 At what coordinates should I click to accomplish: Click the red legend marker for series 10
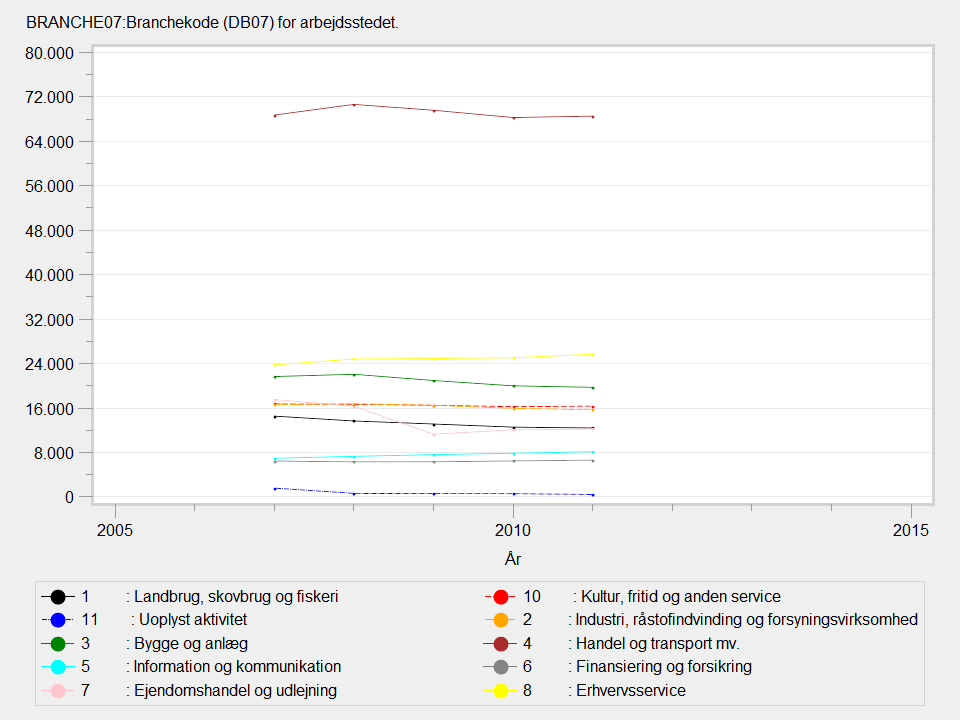point(500,596)
